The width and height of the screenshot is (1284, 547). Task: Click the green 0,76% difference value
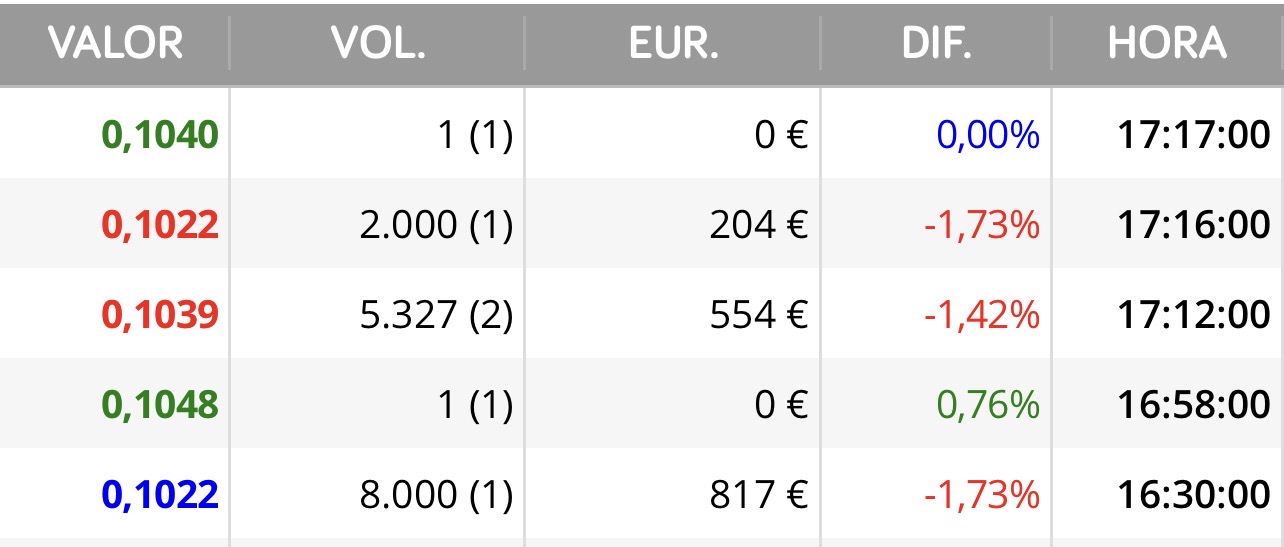(988, 405)
